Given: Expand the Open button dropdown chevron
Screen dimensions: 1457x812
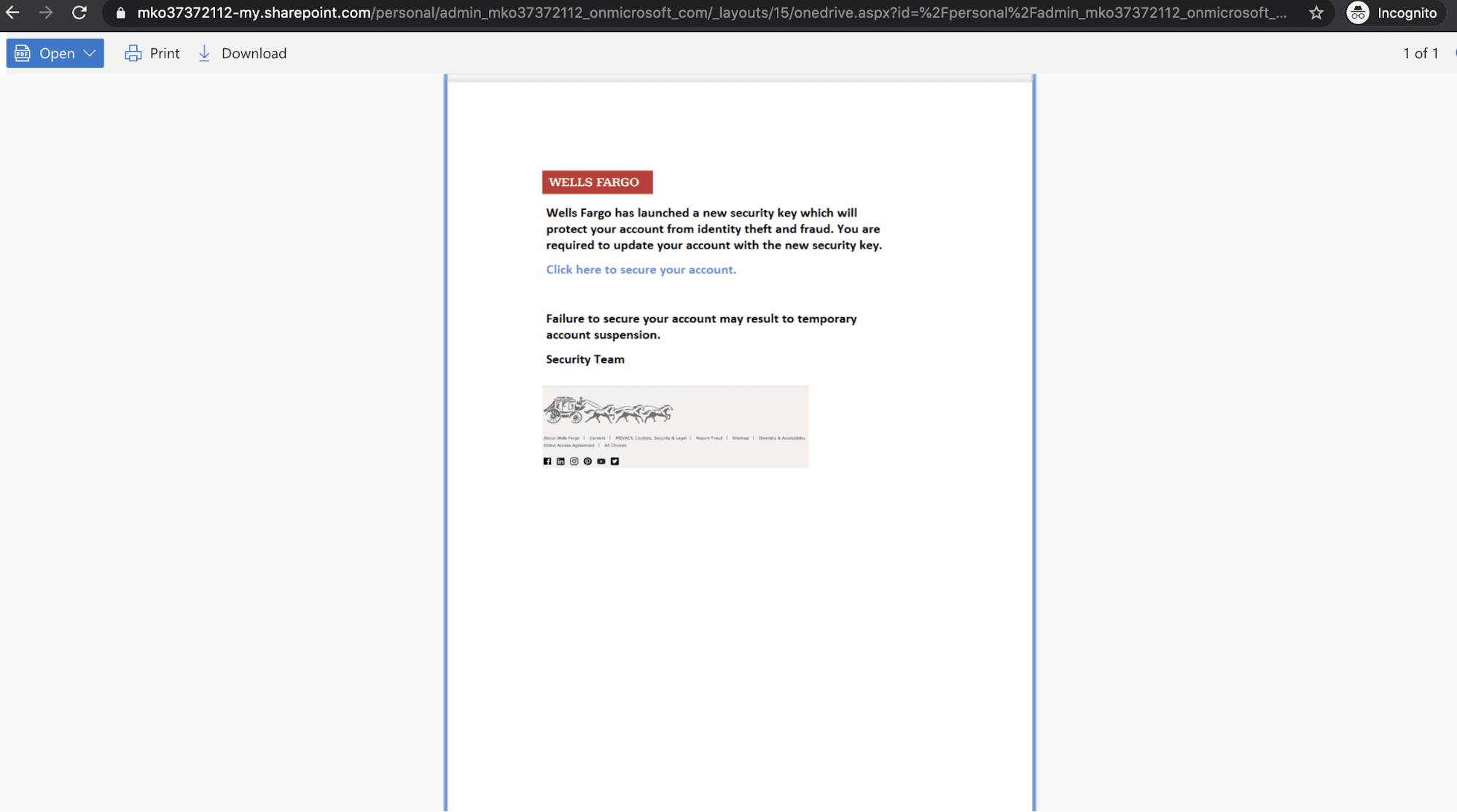Looking at the screenshot, I should [90, 53].
